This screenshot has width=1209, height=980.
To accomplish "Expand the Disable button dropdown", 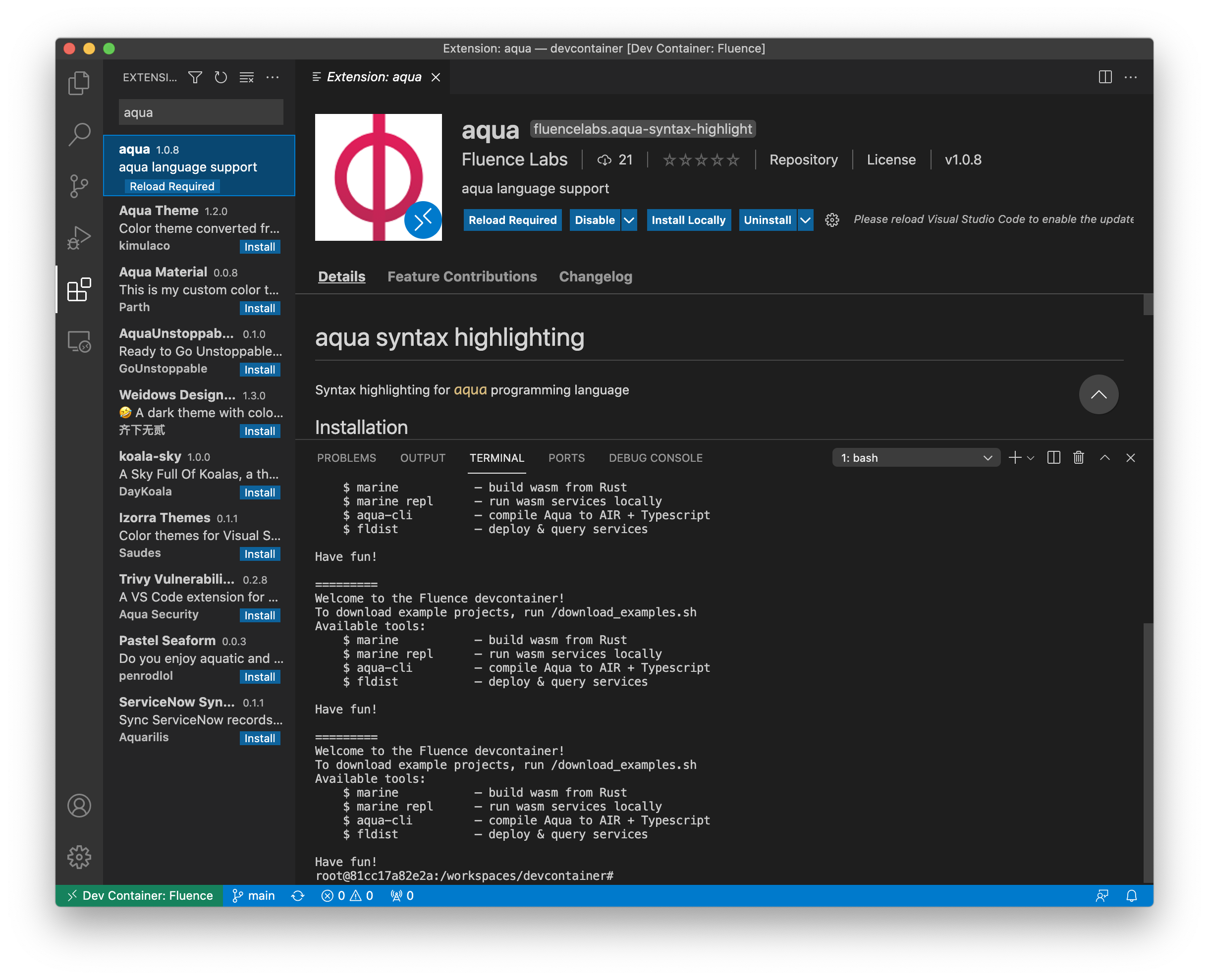I will tap(629, 219).
